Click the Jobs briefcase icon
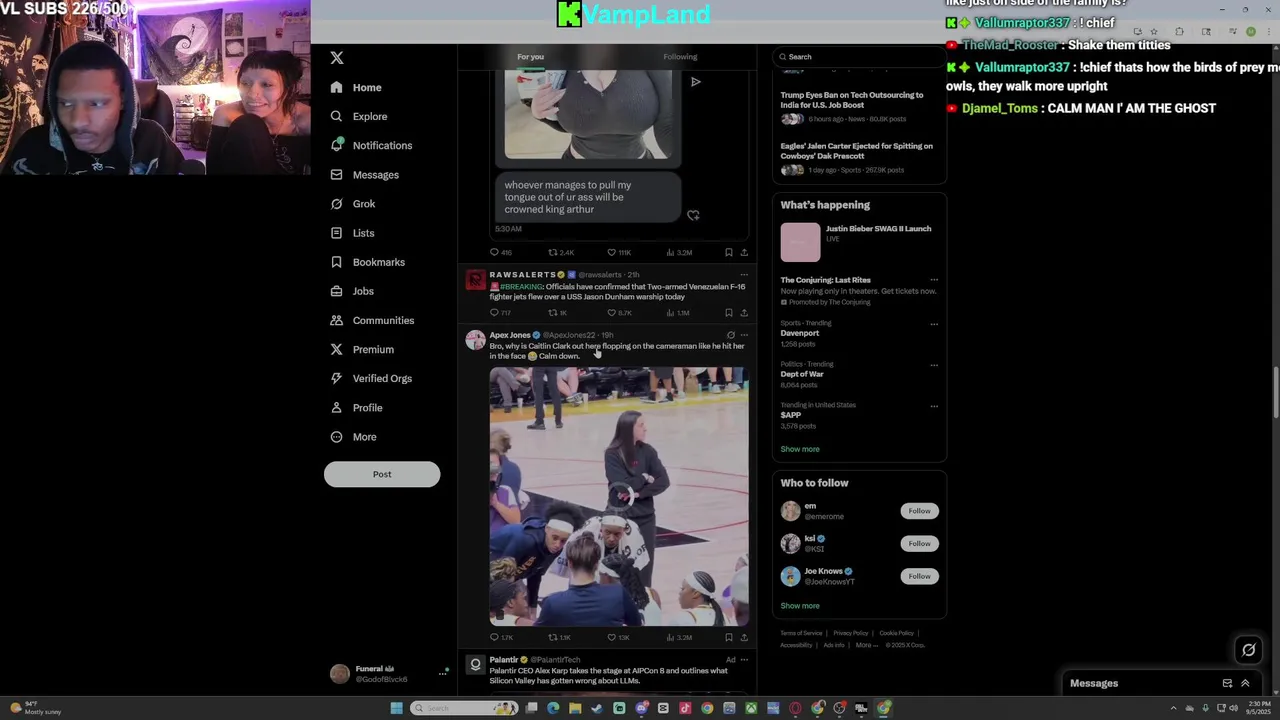The width and height of the screenshot is (1280, 720). [336, 291]
